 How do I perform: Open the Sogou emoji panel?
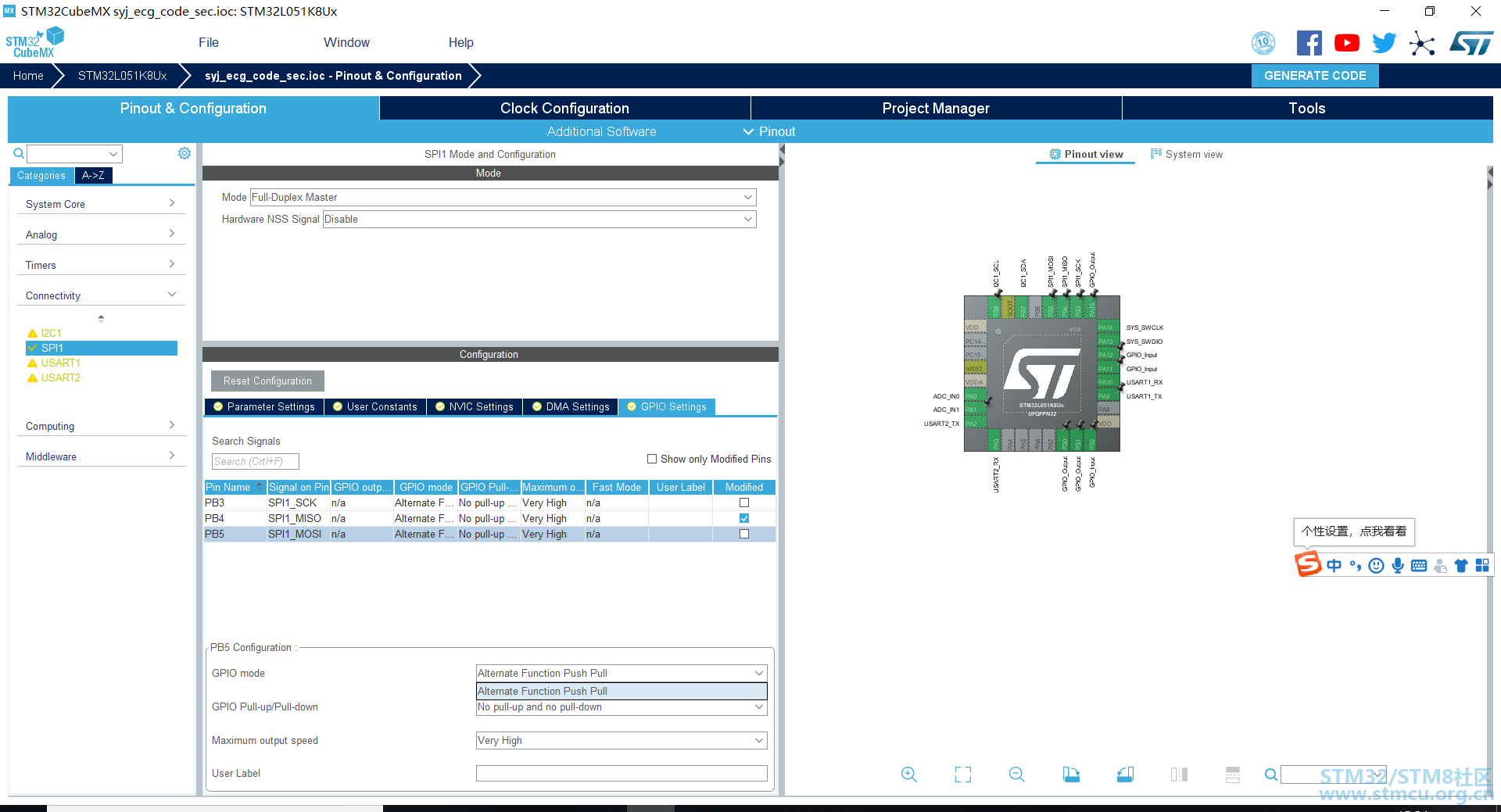pos(1377,565)
